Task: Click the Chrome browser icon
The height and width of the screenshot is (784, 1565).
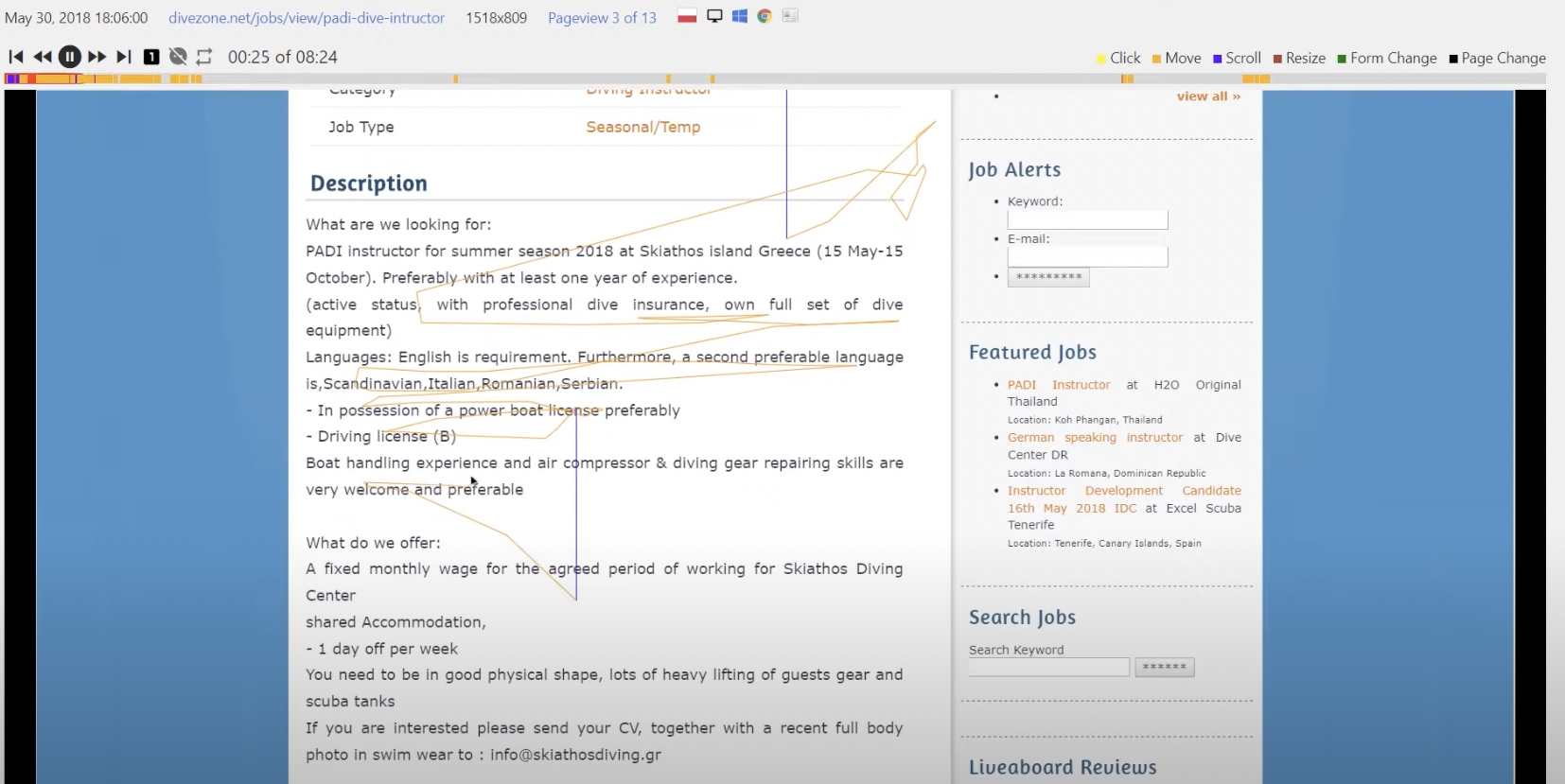Action: (x=765, y=16)
